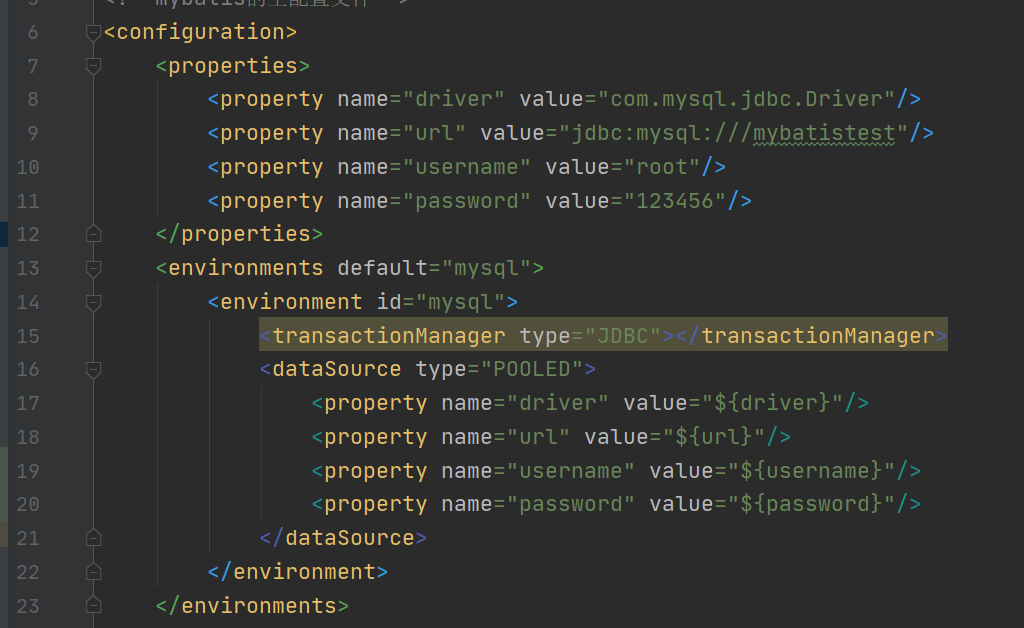
Task: Click the ${driver} placeholder value
Action: click(x=772, y=403)
